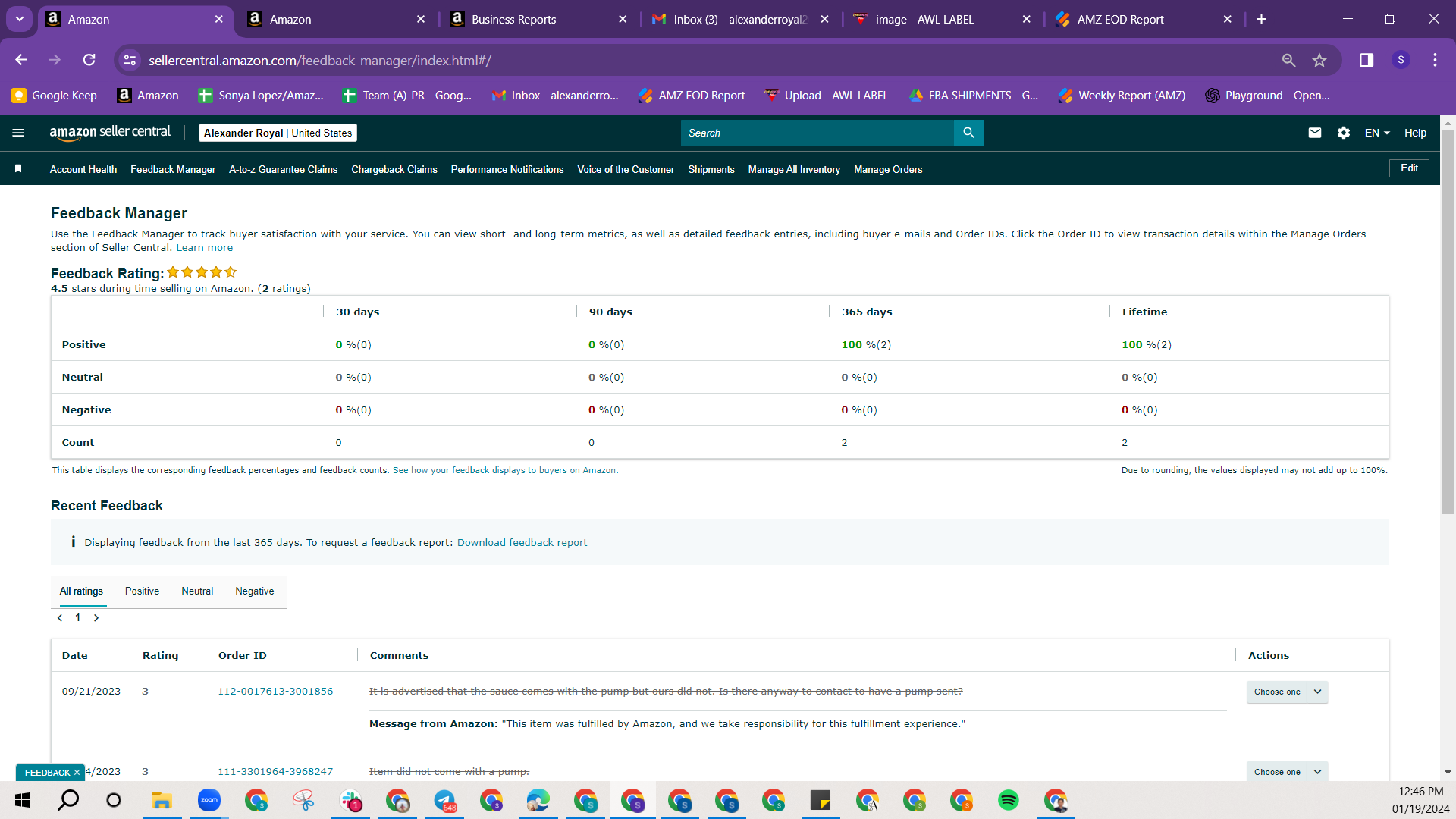Click the Alexander Royal | United States account switcher
1456x819 pixels.
pos(278,133)
